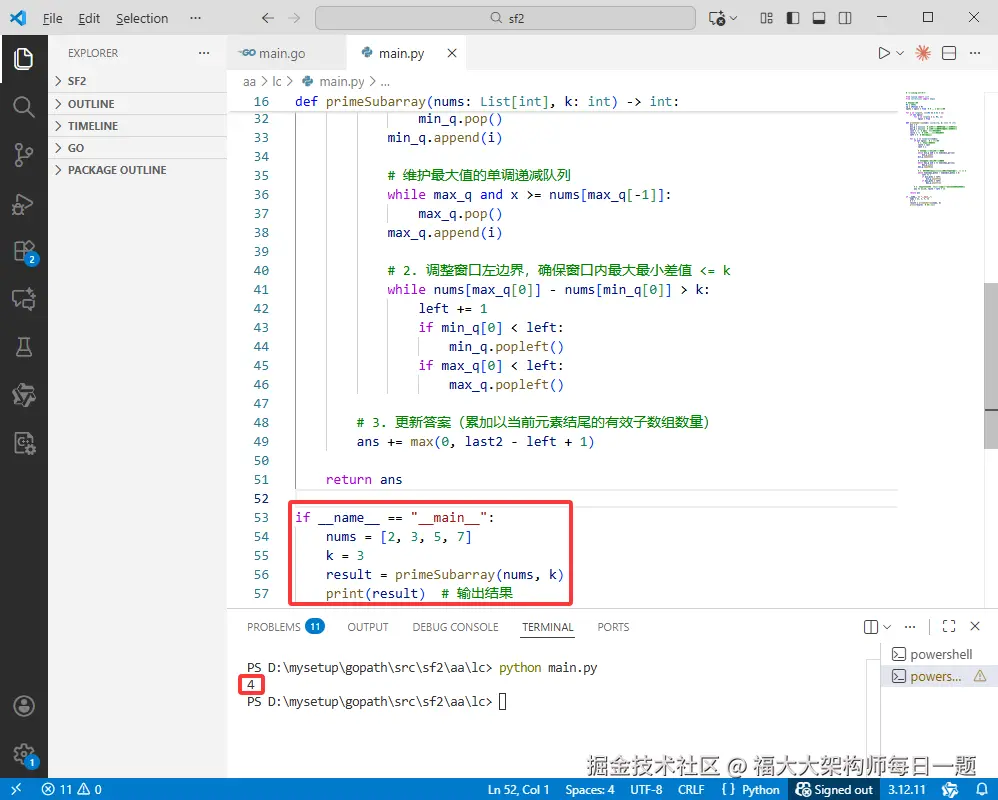Click the aa breadcrumb segment

coord(249,81)
